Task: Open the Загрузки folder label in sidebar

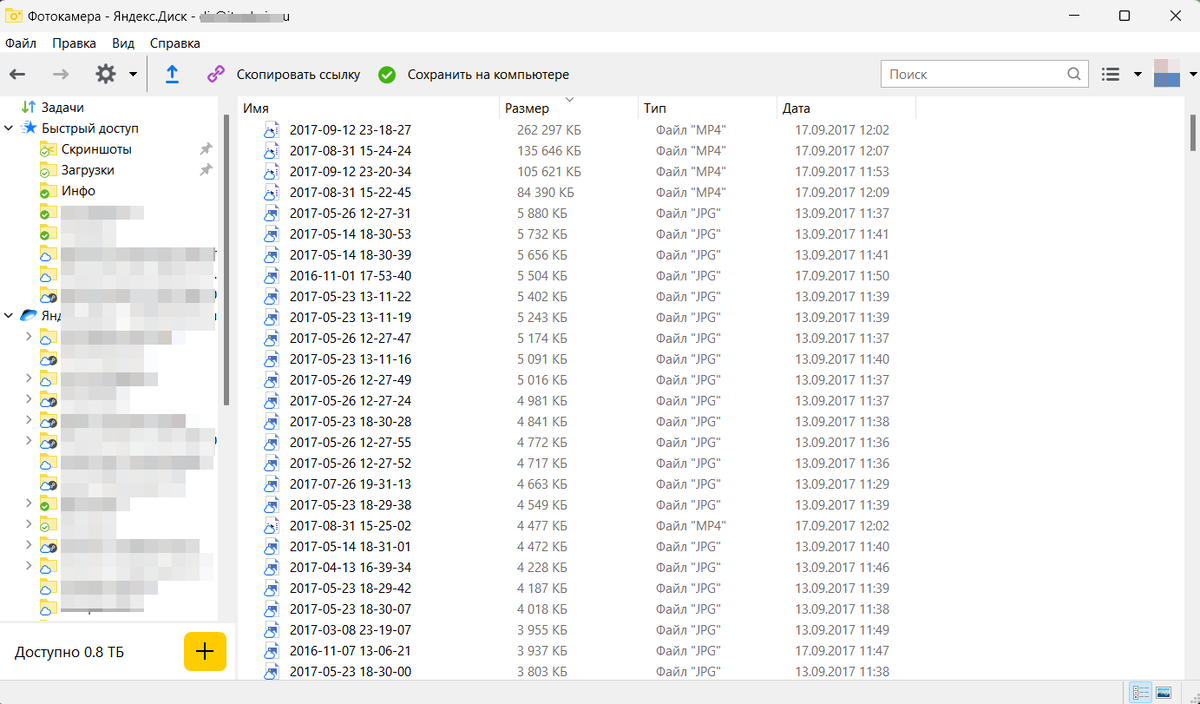Action: [x=88, y=170]
